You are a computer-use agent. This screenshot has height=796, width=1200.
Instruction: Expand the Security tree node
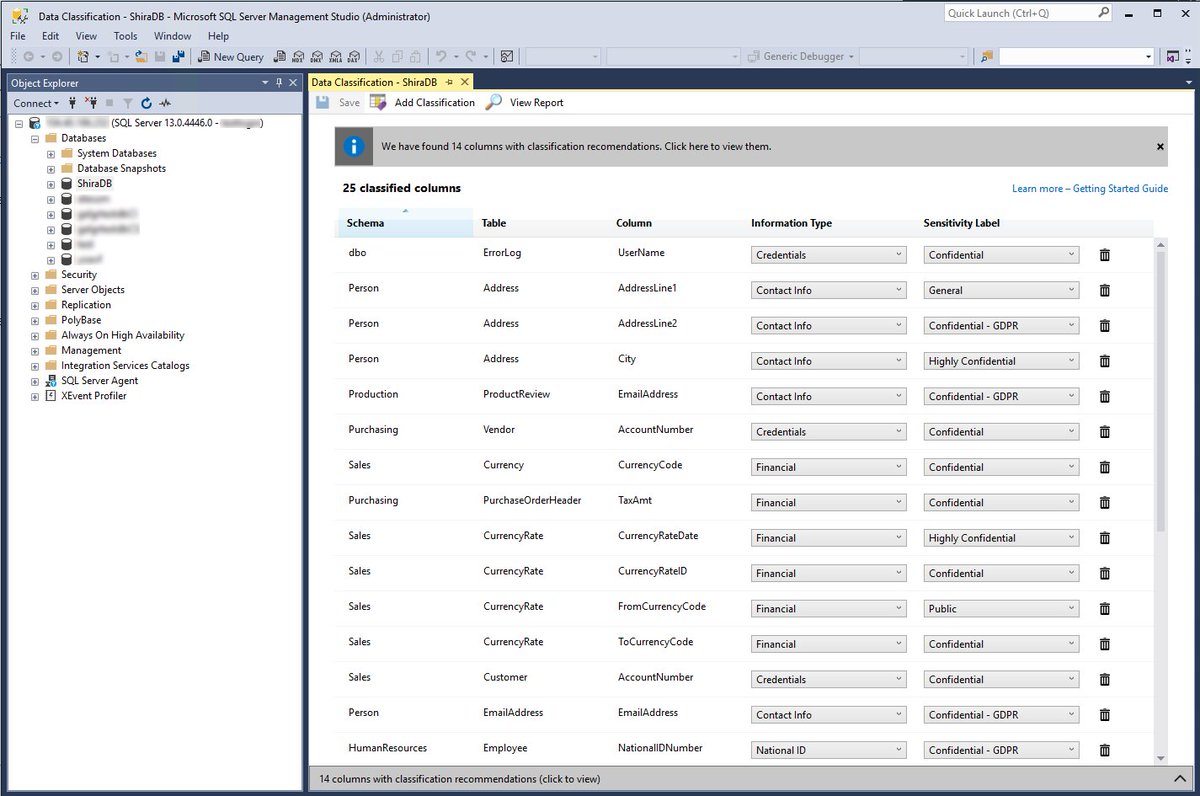[35, 275]
